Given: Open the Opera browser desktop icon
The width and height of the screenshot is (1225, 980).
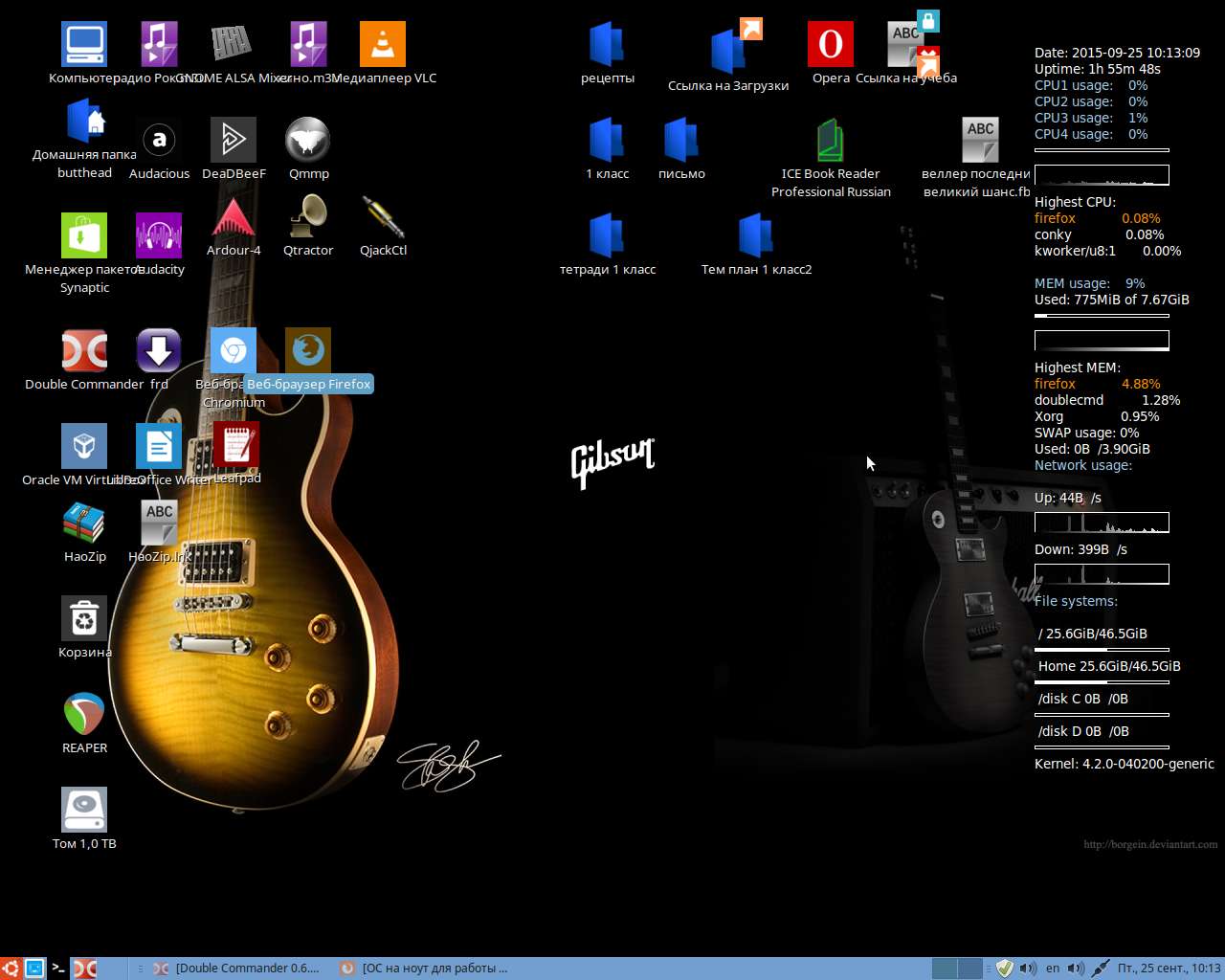Looking at the screenshot, I should 830,45.
